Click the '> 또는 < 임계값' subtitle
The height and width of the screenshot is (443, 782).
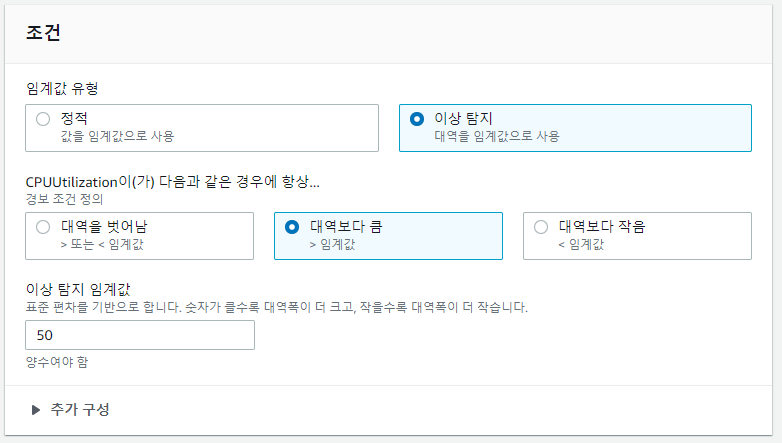(x=102, y=244)
